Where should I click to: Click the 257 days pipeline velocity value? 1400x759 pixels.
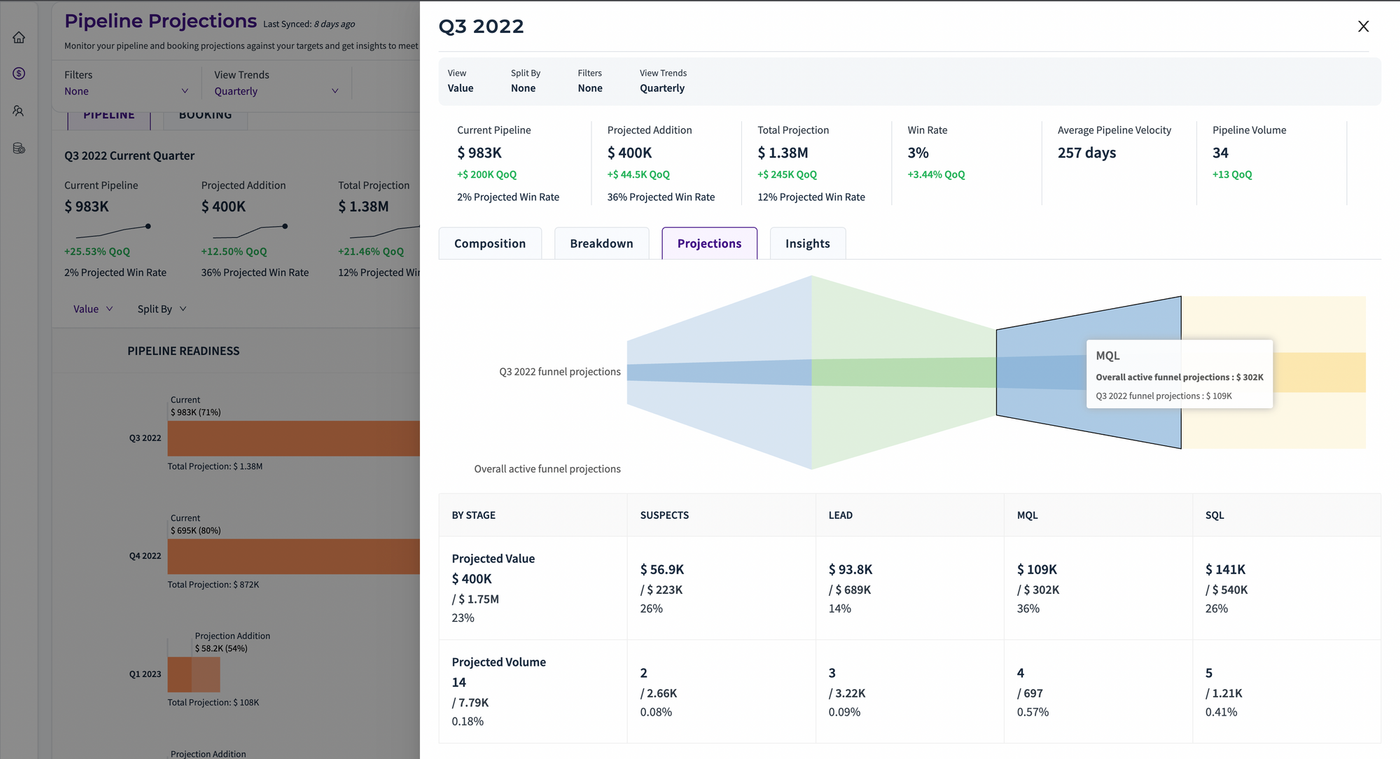point(1087,153)
